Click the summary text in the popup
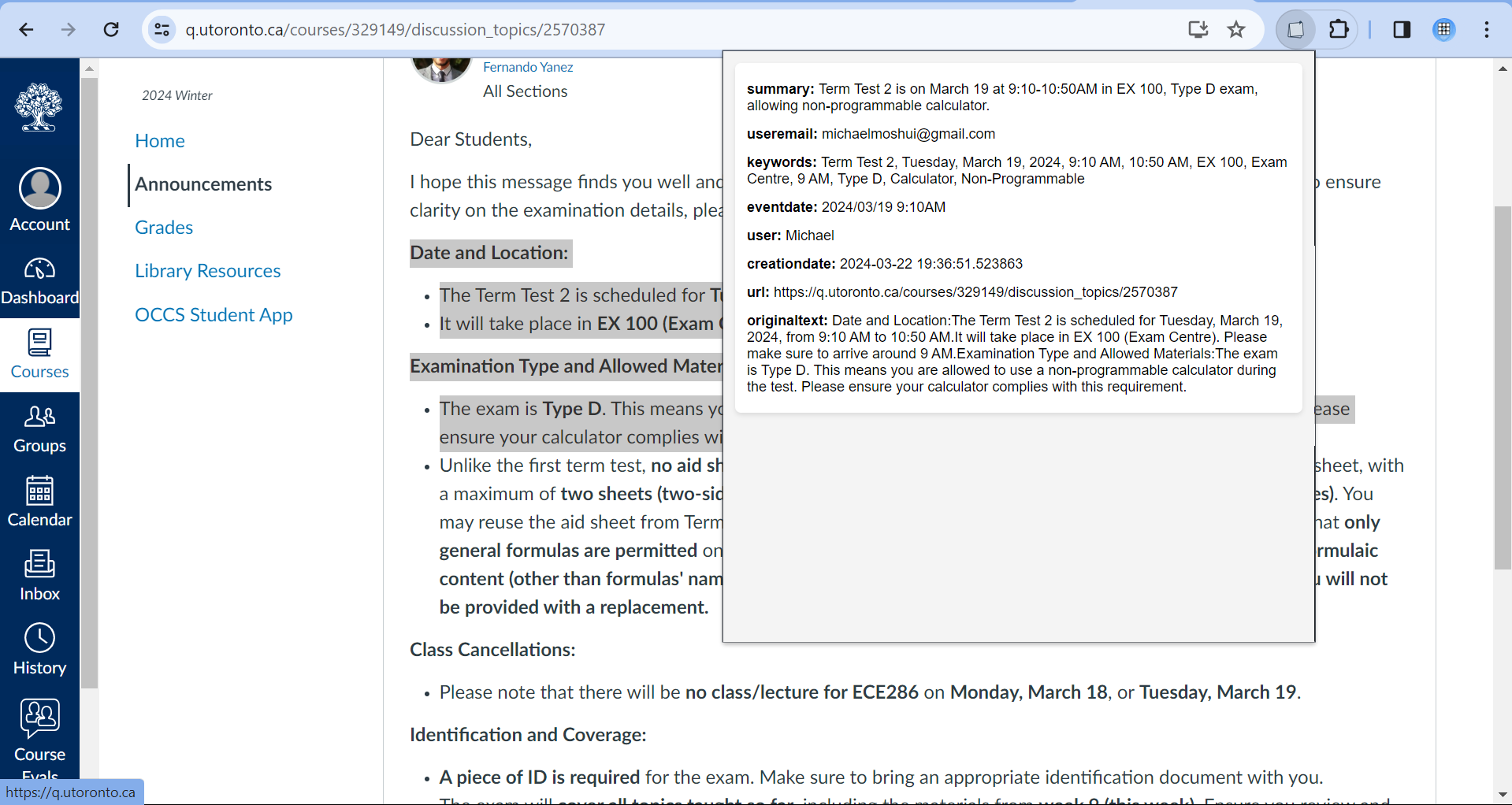 click(x=1002, y=97)
